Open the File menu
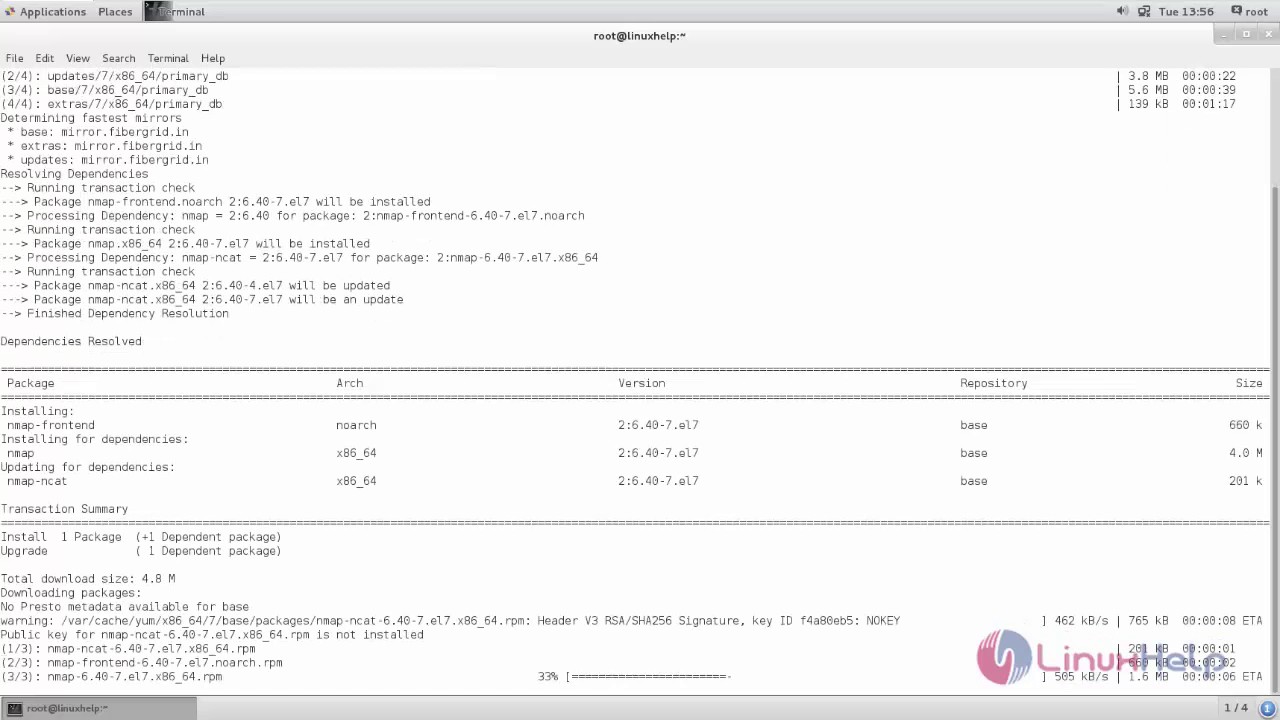The image size is (1280, 720). click(x=14, y=58)
